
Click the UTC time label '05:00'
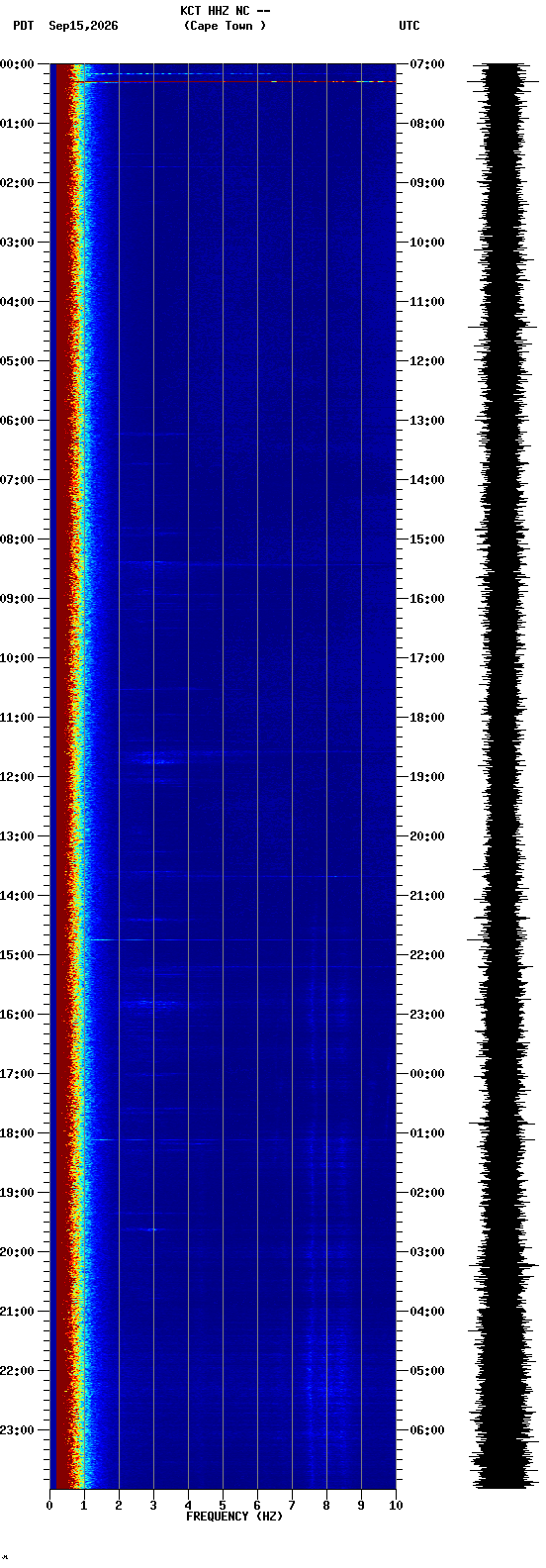[427, 1371]
